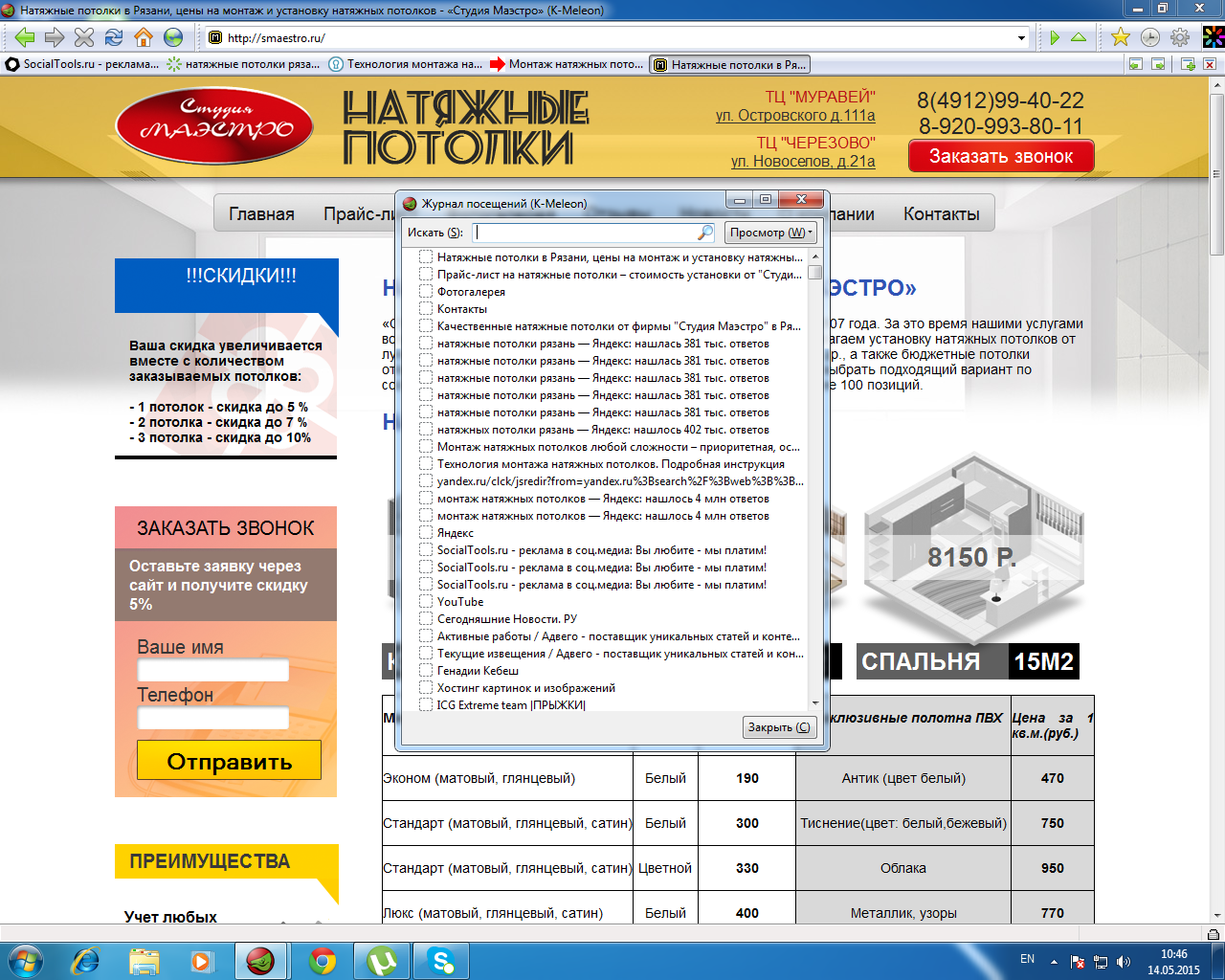This screenshot has height=980, width=1225.
Task: Open preferences with the gear icon
Action: click(1180, 37)
